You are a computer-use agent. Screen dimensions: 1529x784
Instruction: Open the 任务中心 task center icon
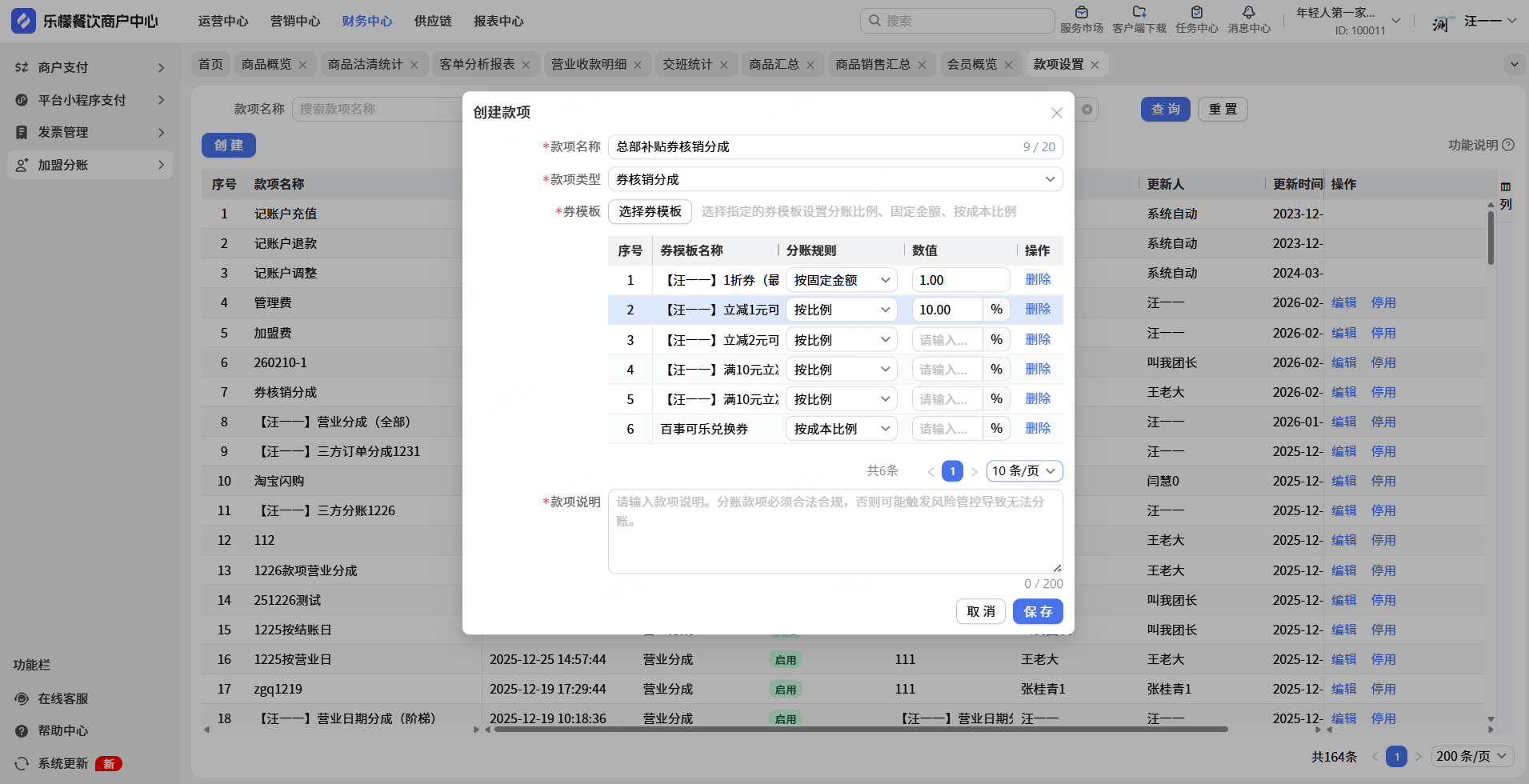[x=1196, y=13]
